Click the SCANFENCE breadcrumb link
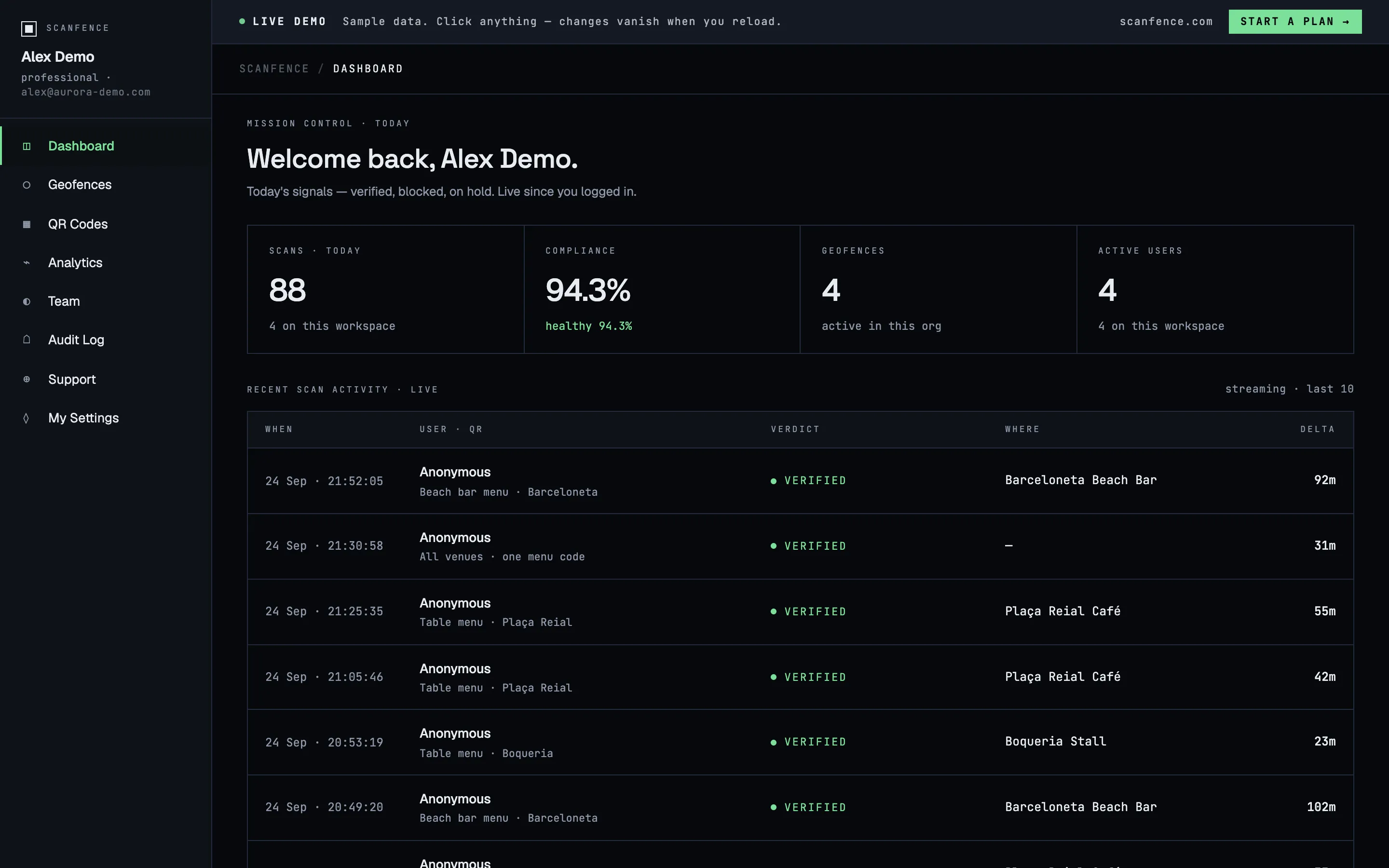 pos(274,69)
